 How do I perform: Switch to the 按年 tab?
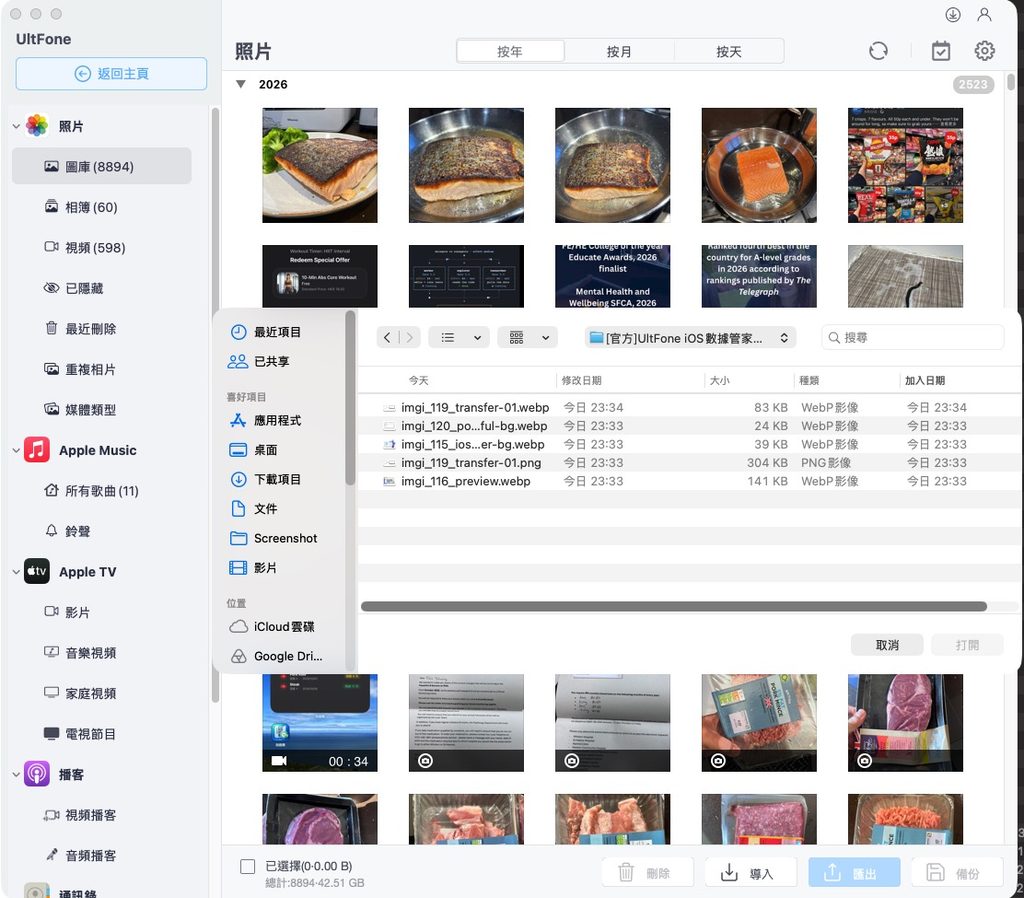click(x=510, y=52)
